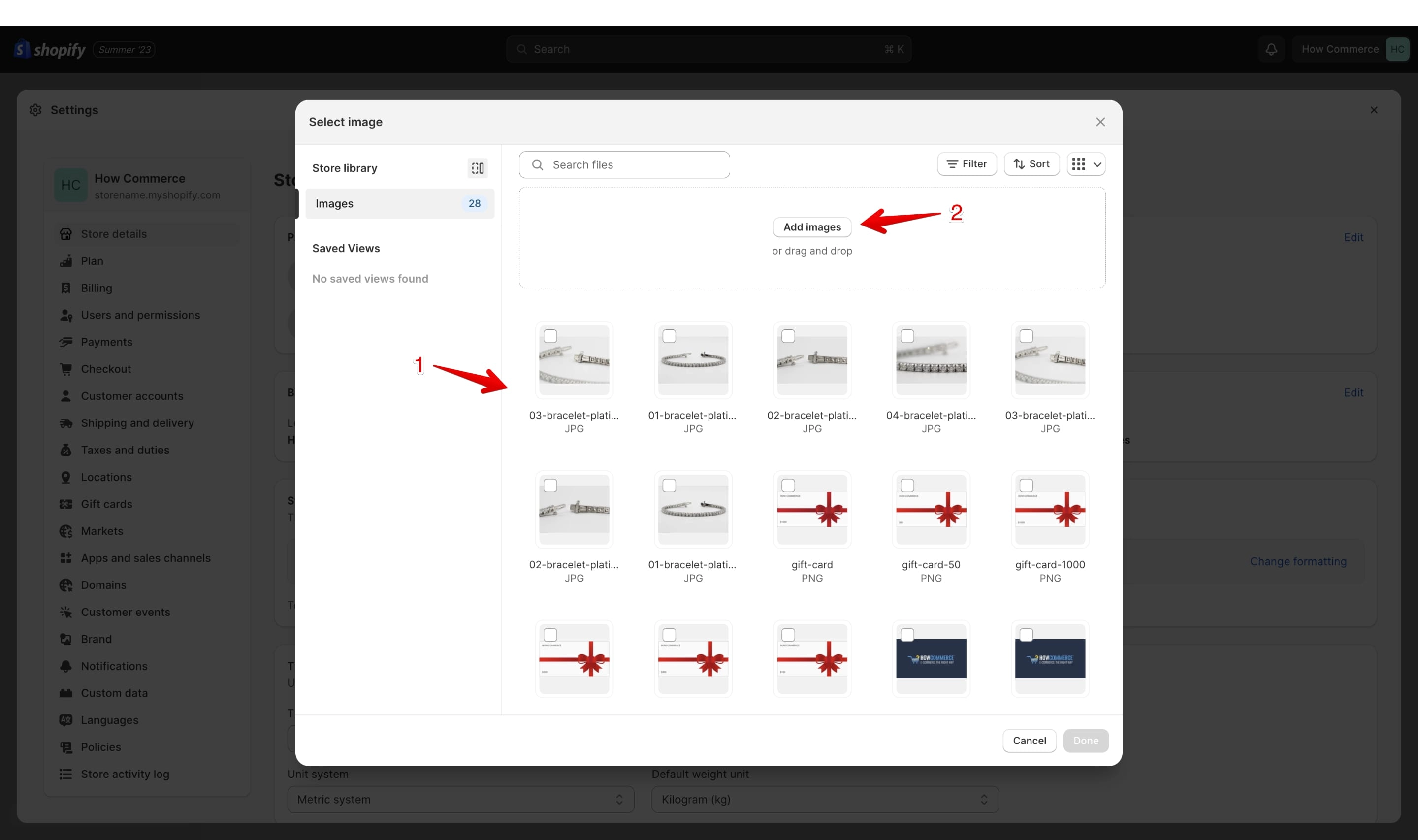Image resolution: width=1418 pixels, height=840 pixels.
Task: Click the gift-card-1000 thumbnail
Action: [1050, 510]
